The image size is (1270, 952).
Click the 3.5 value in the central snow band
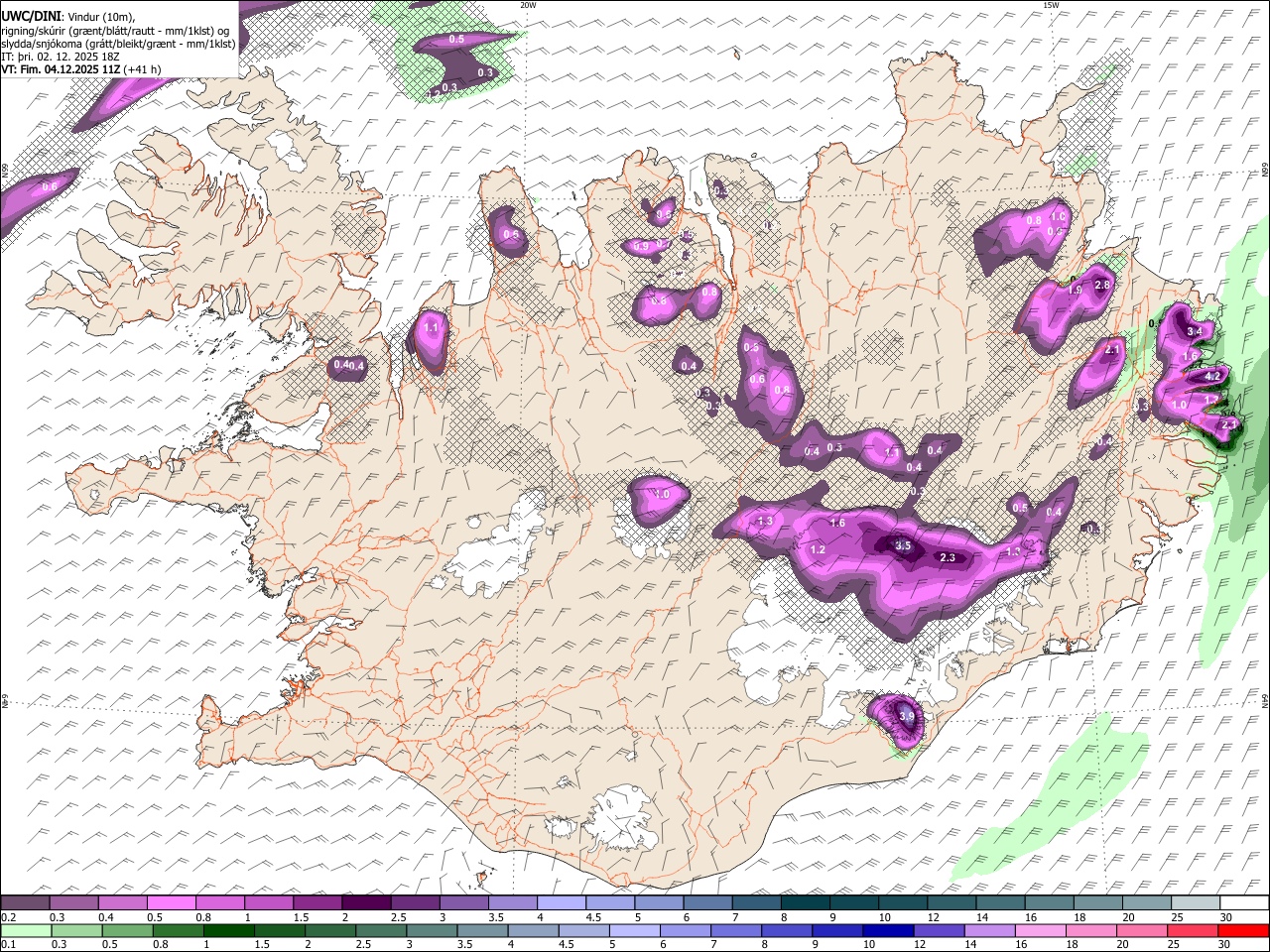[903, 546]
